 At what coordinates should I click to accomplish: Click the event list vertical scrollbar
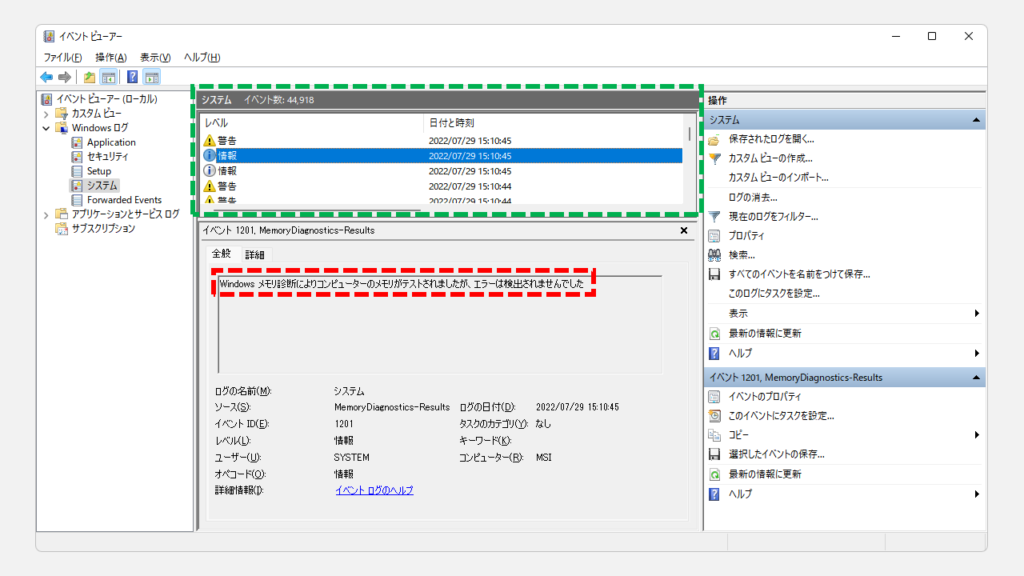click(689, 160)
